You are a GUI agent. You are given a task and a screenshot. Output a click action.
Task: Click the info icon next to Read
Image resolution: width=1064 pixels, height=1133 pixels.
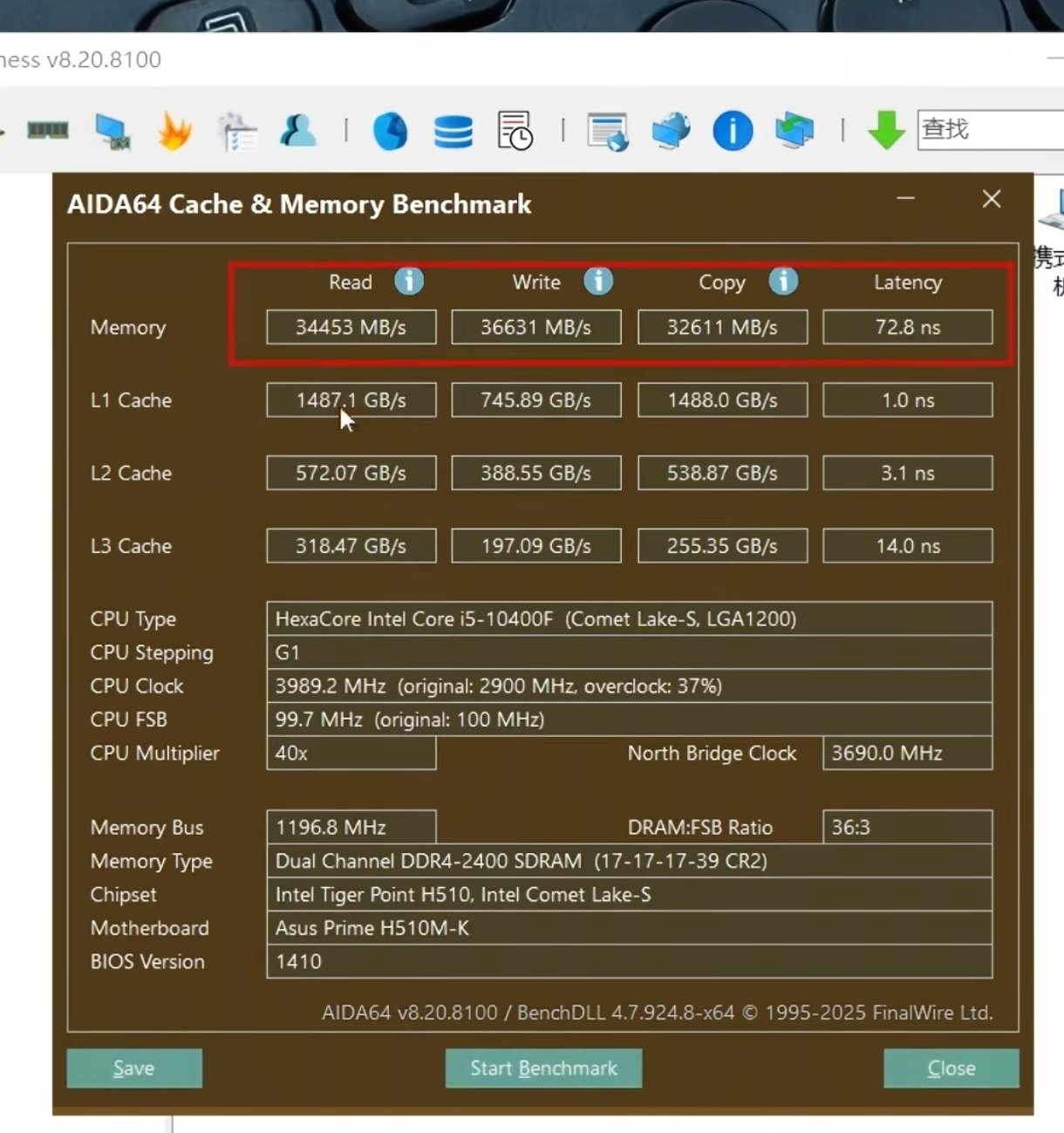(409, 281)
